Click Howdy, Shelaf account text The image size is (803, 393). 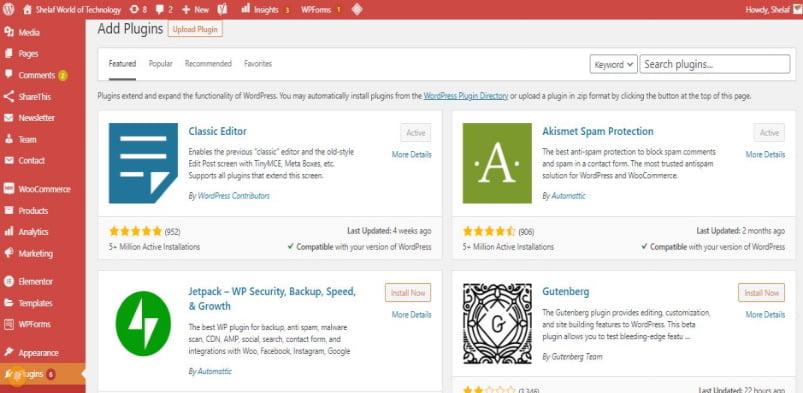(x=768, y=9)
